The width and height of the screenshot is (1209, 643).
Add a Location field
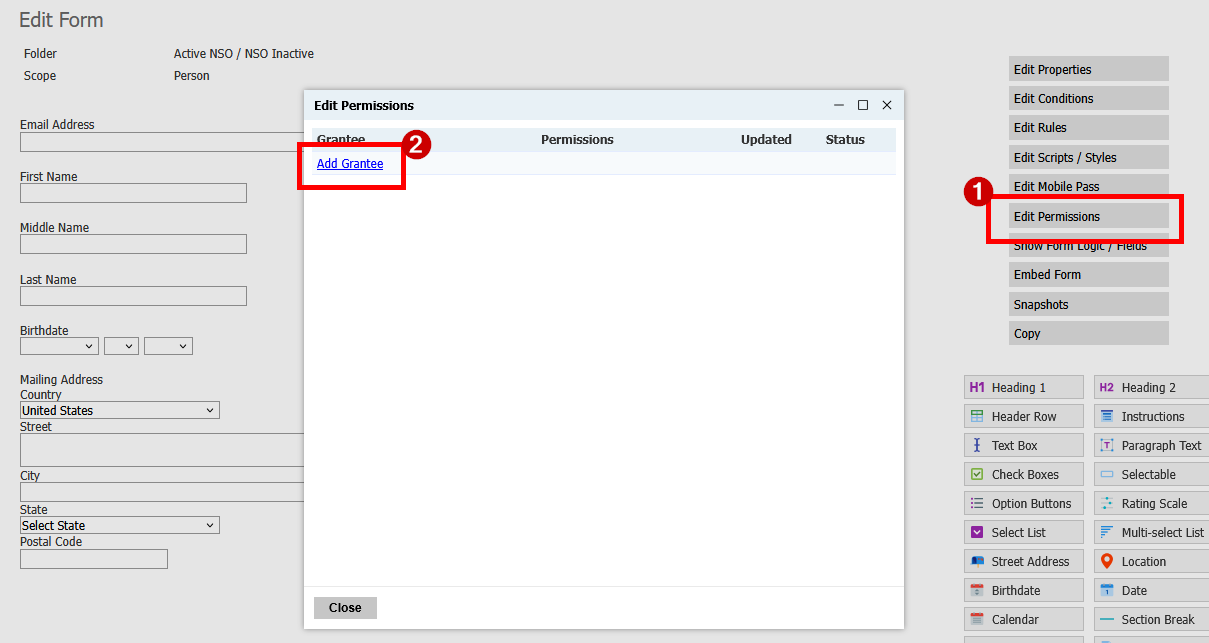pyautogui.click(x=1151, y=561)
